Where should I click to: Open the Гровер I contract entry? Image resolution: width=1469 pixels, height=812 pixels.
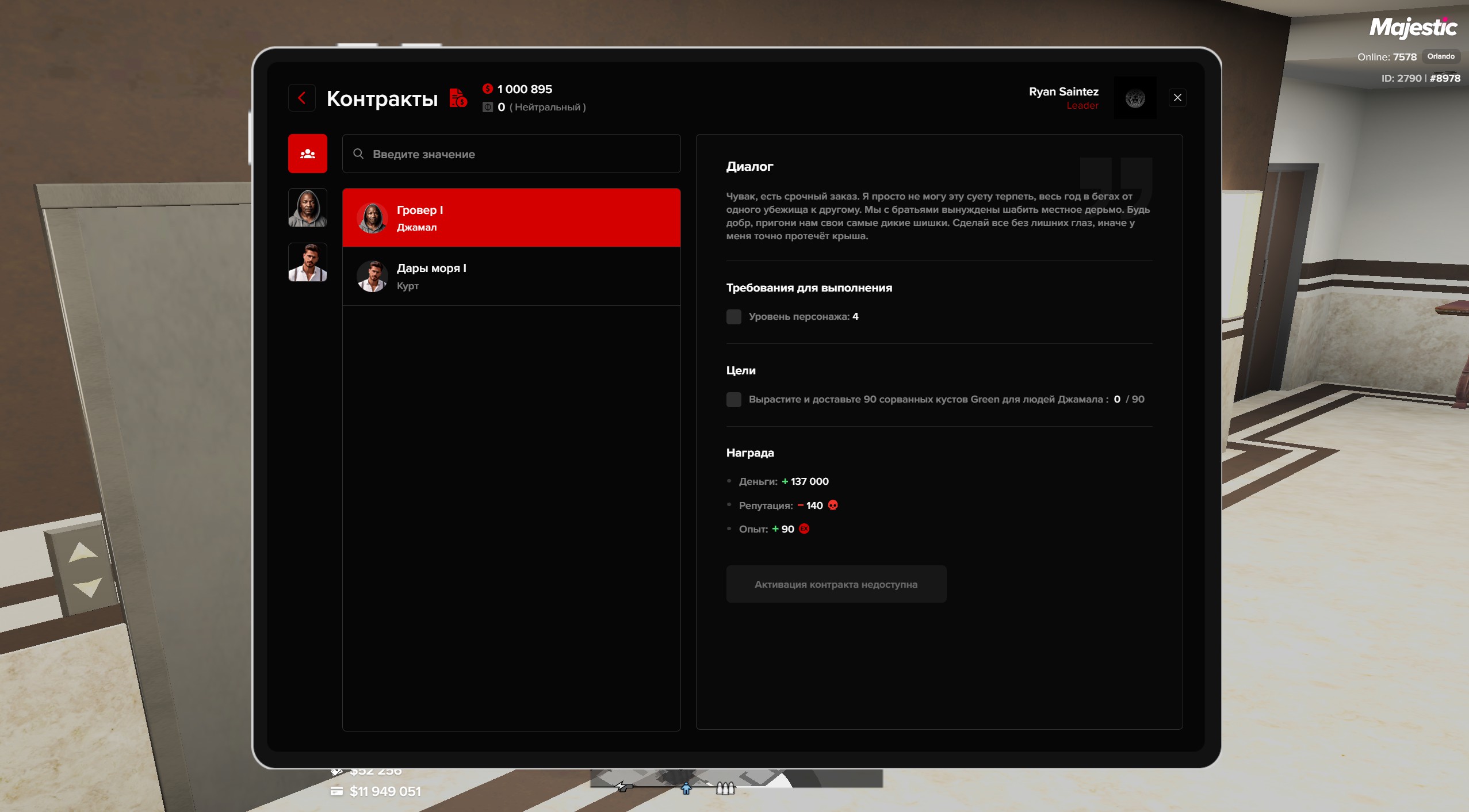511,218
